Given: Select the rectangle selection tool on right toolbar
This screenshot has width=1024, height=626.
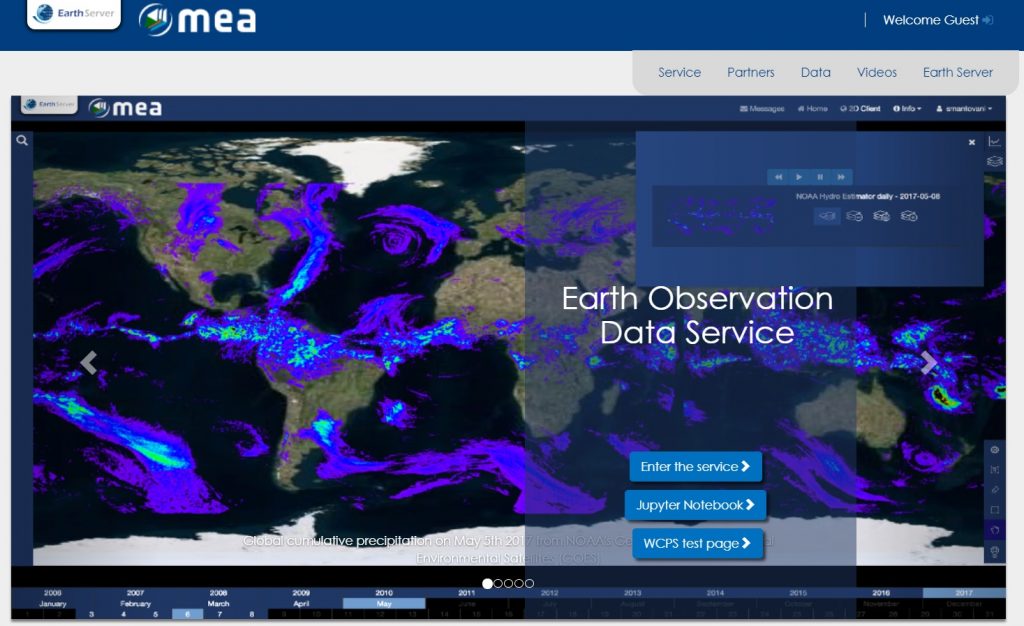Looking at the screenshot, I should (994, 510).
